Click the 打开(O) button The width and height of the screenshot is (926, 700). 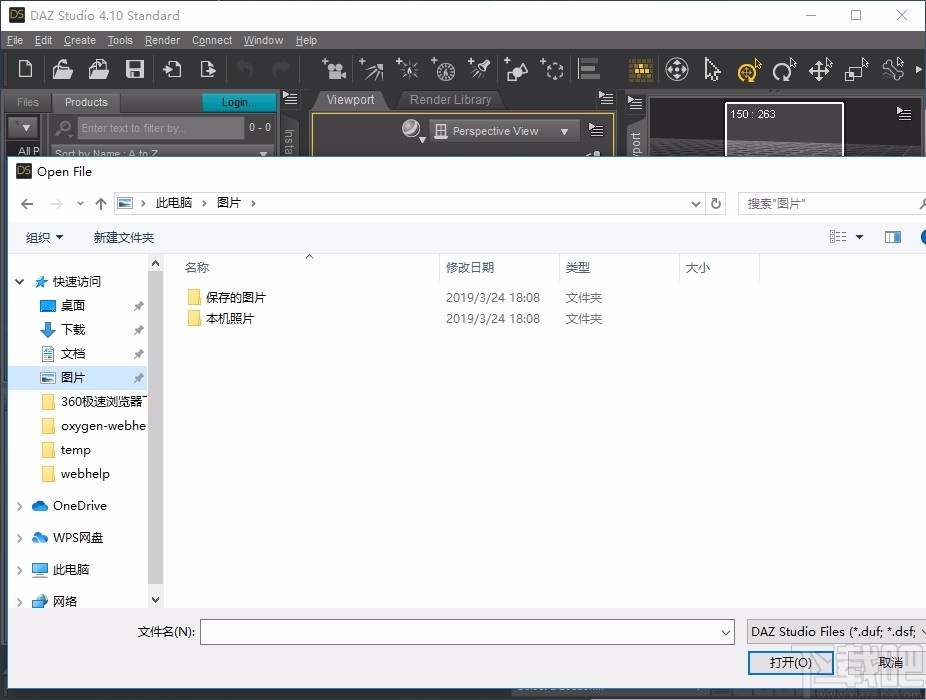790,663
